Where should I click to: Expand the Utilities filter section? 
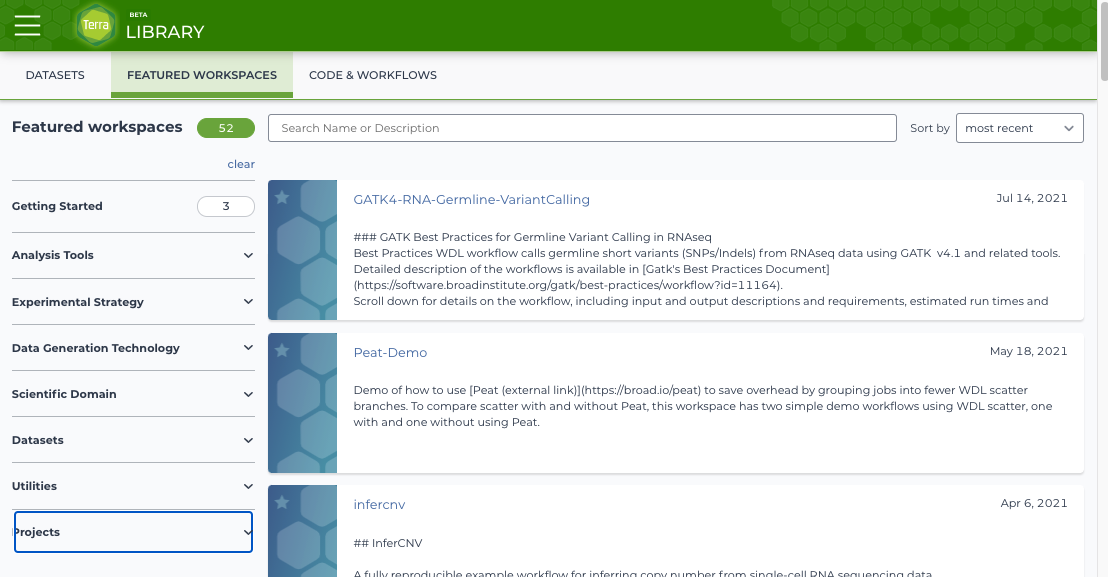[133, 486]
